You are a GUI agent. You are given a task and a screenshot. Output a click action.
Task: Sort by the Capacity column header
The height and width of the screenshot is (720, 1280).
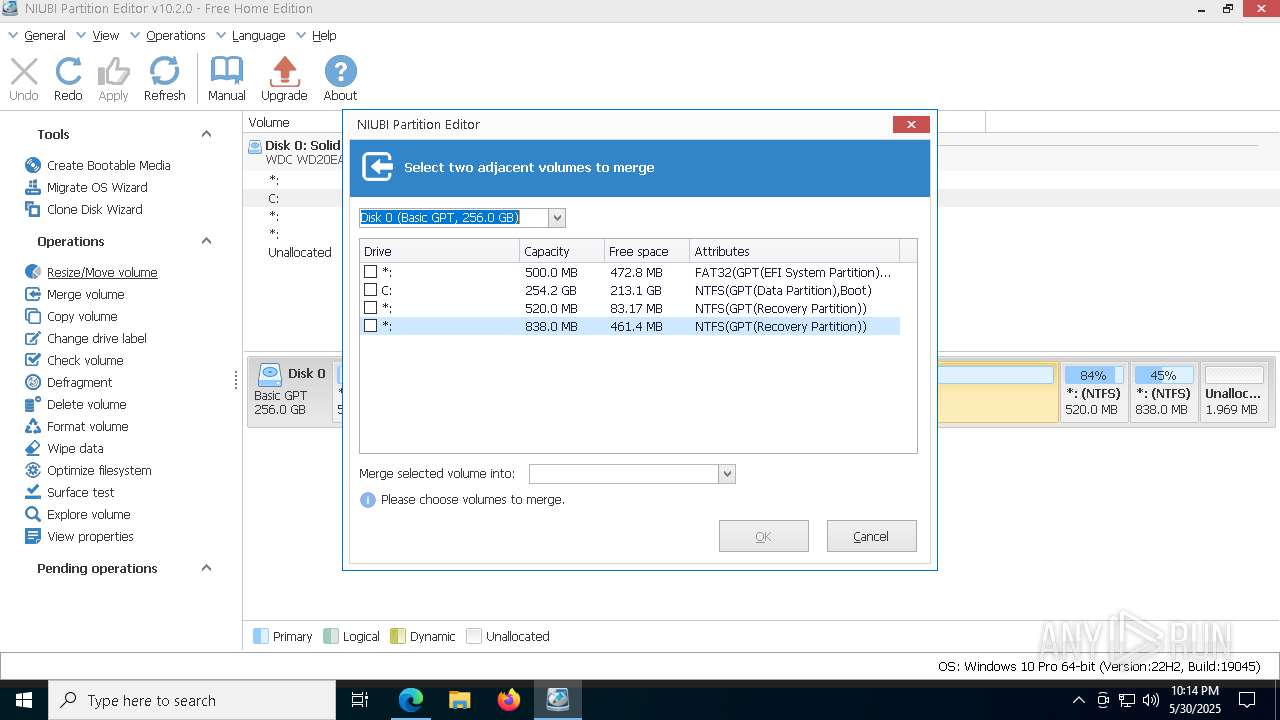click(x=562, y=251)
